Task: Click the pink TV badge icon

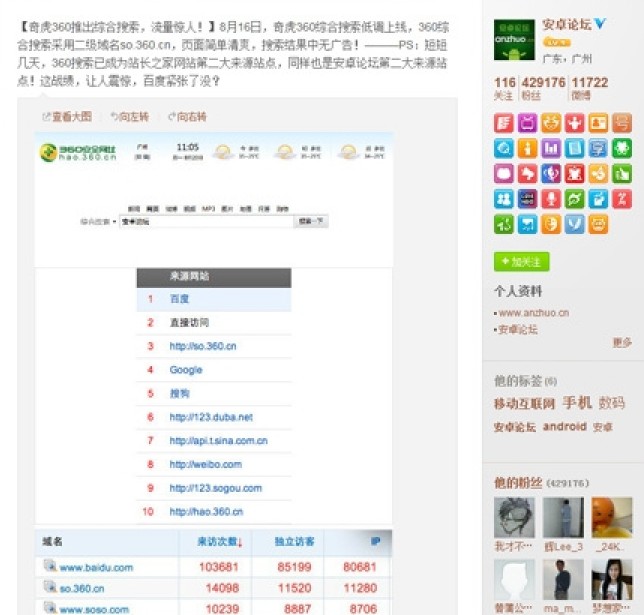Action: (x=527, y=124)
